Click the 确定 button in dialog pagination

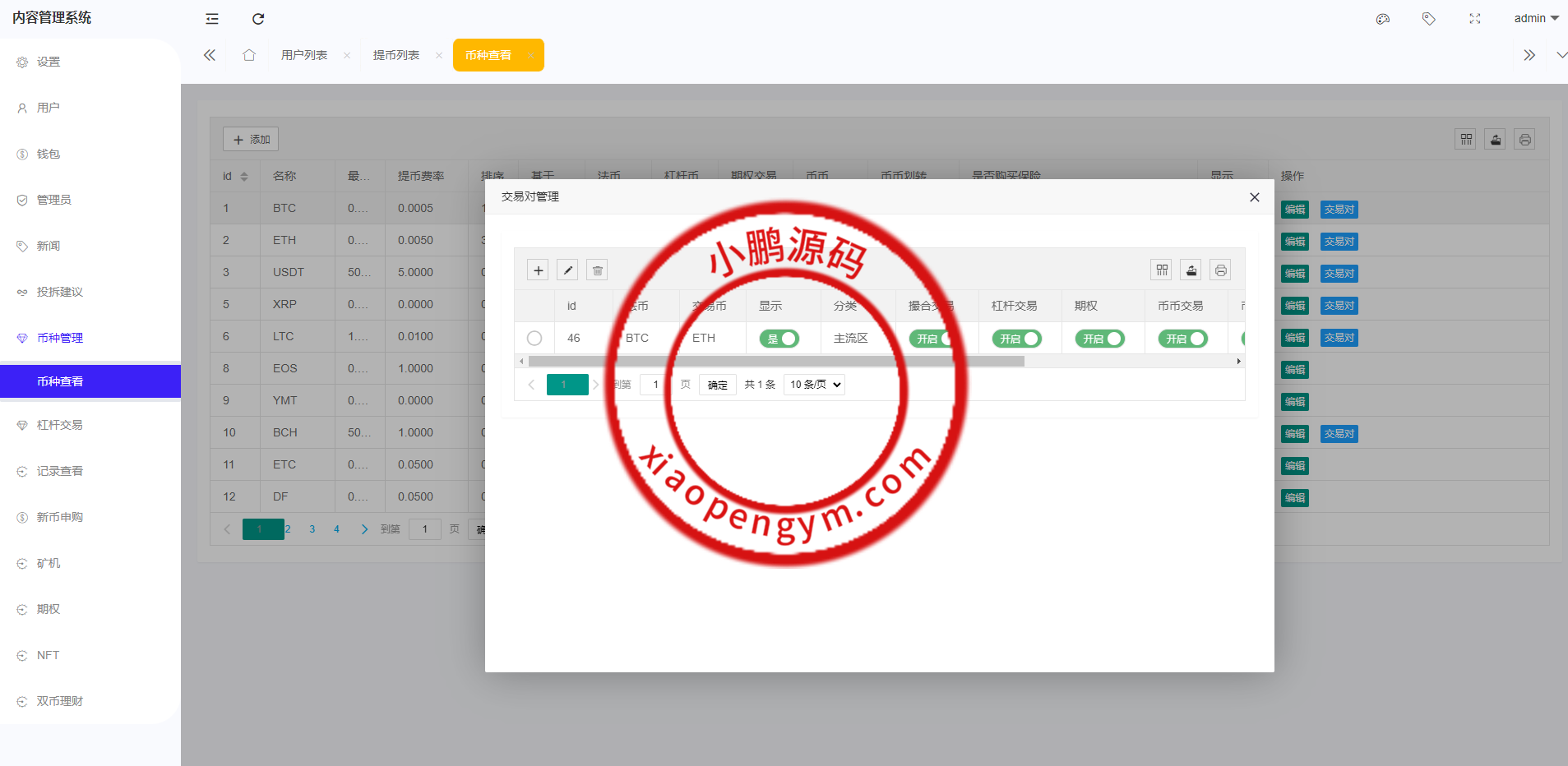[717, 385]
